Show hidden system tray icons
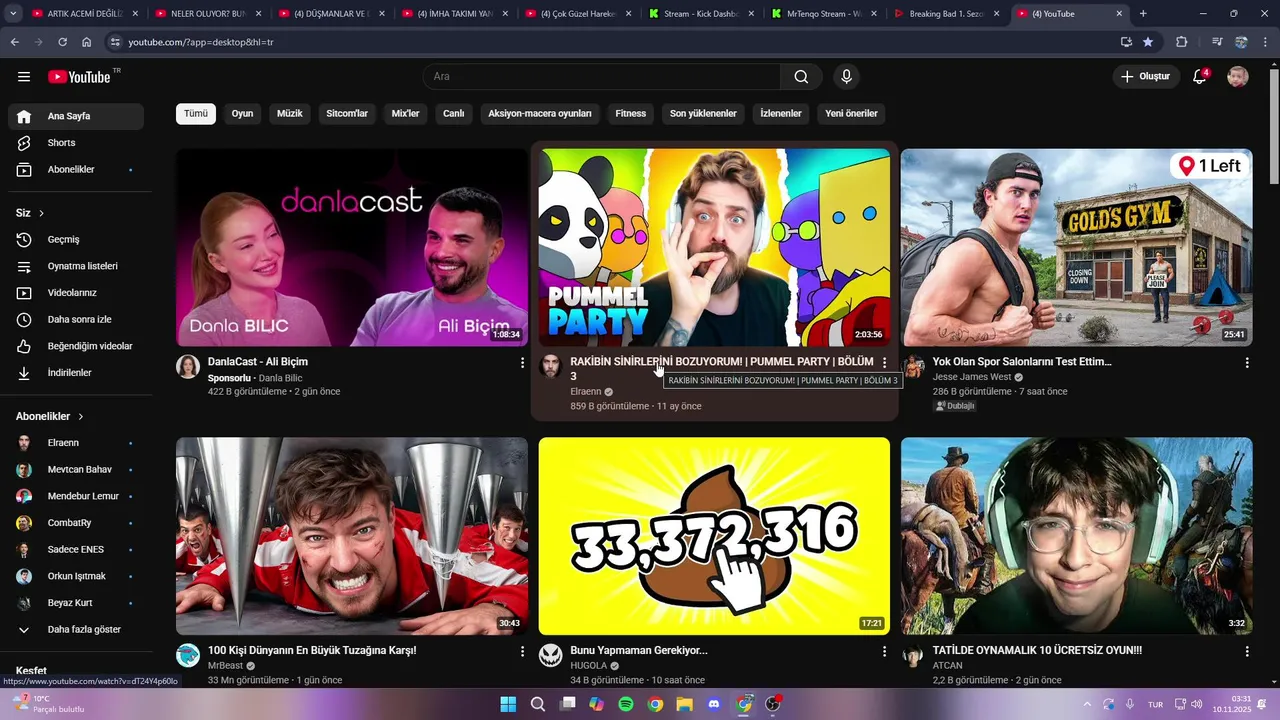This screenshot has height=720, width=1280. [1087, 704]
